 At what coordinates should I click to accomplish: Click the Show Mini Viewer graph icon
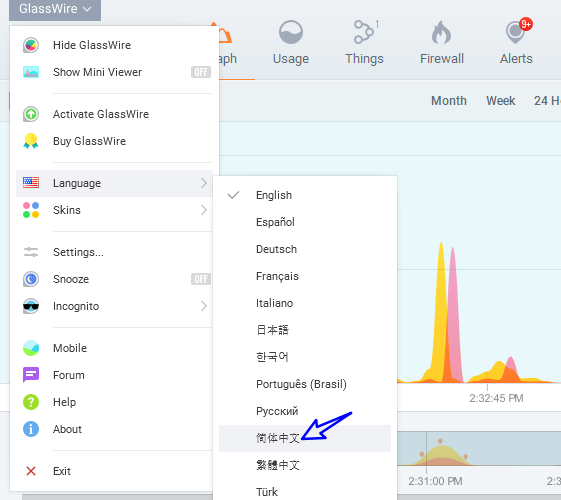(31, 72)
